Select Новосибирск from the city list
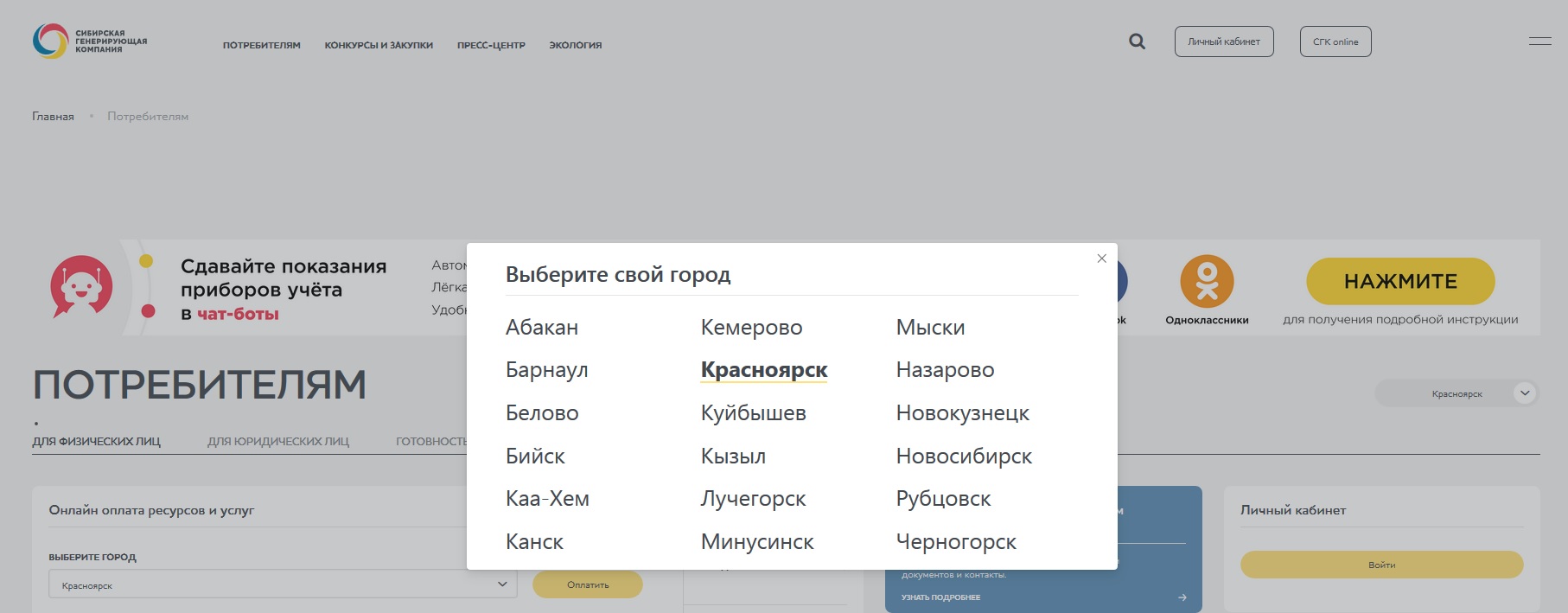 964,457
